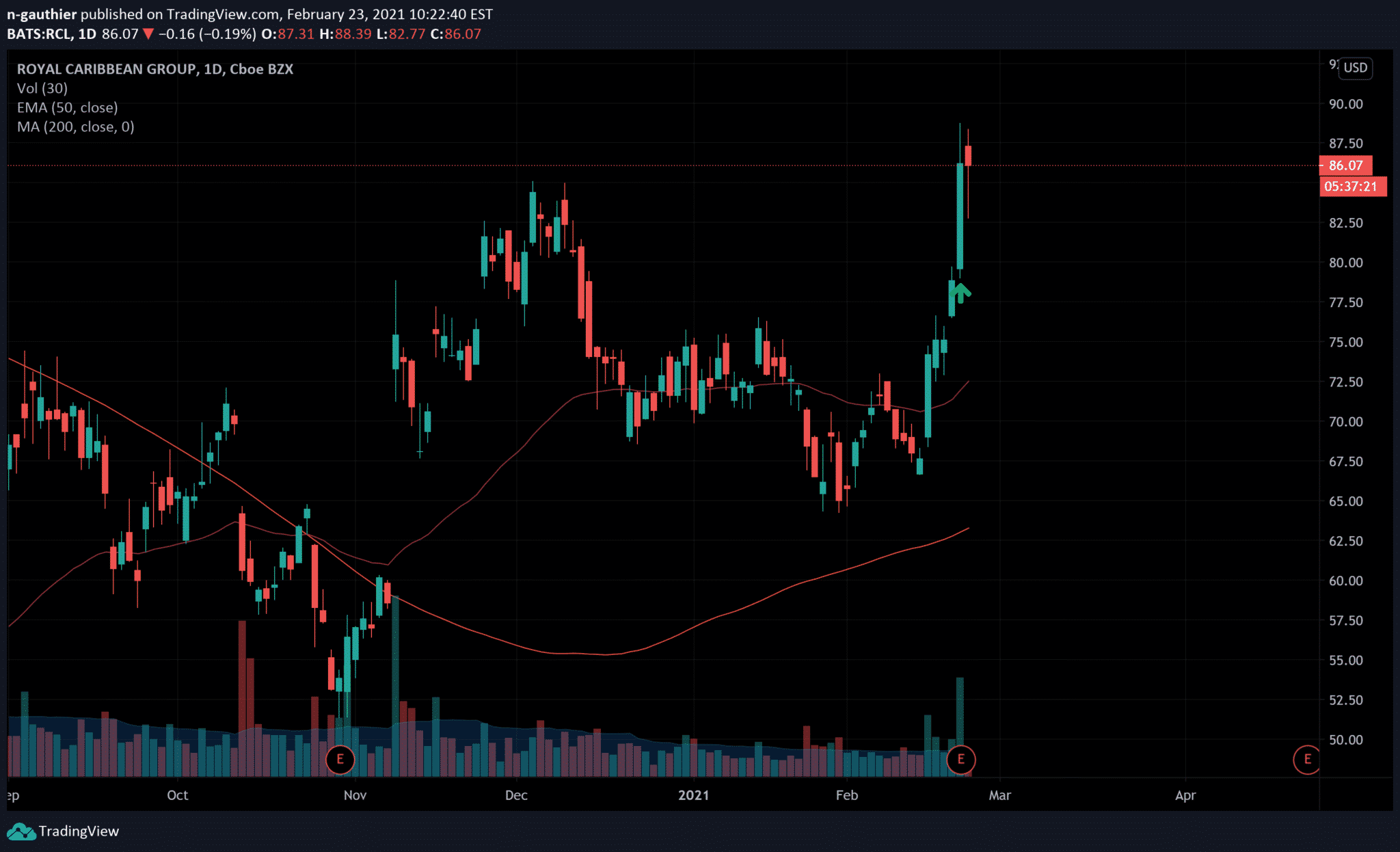
Task: Click the 87.50 price axis label
Action: (x=1345, y=144)
